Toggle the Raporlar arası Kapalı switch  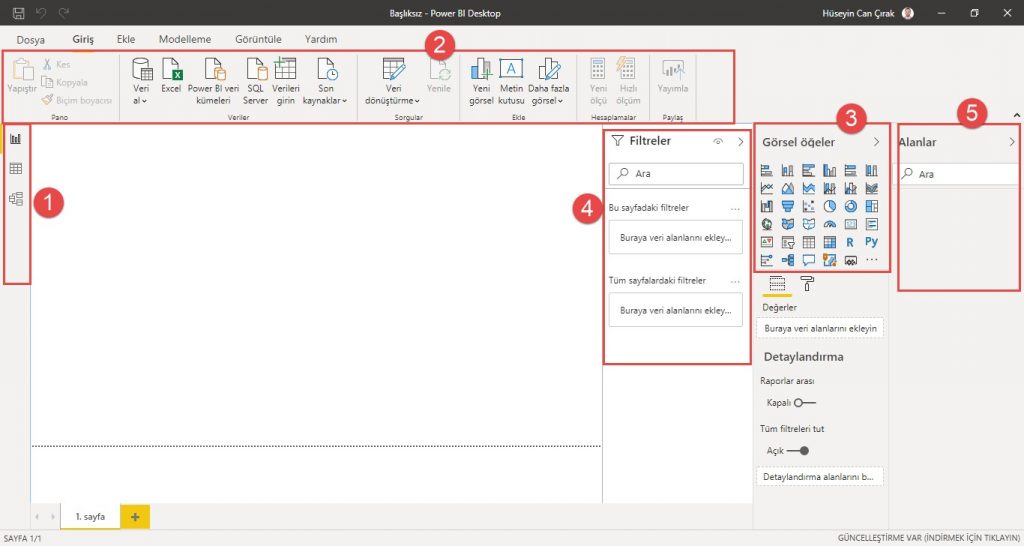tap(805, 403)
